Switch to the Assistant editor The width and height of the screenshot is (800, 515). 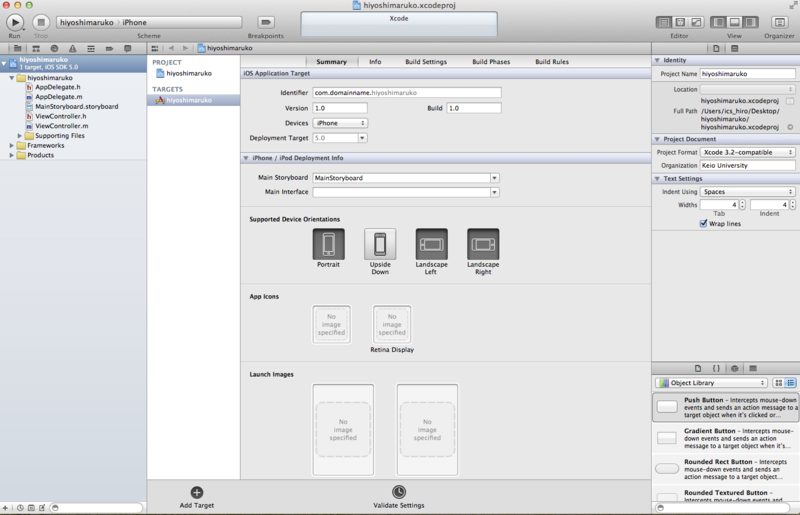point(680,22)
